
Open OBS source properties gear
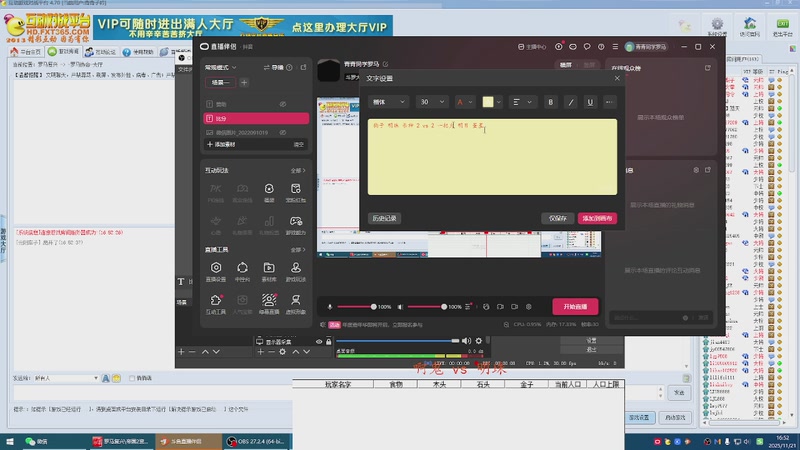[283, 352]
